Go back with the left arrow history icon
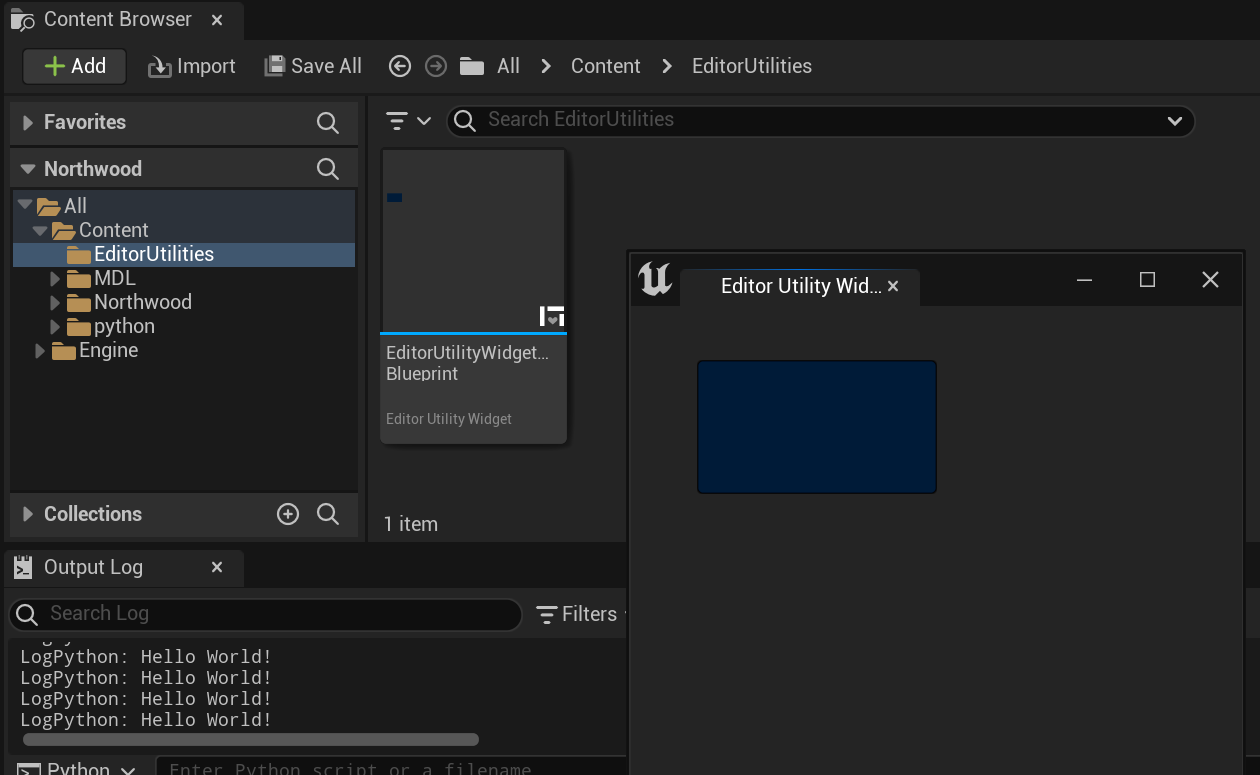This screenshot has width=1260, height=775. pos(400,66)
